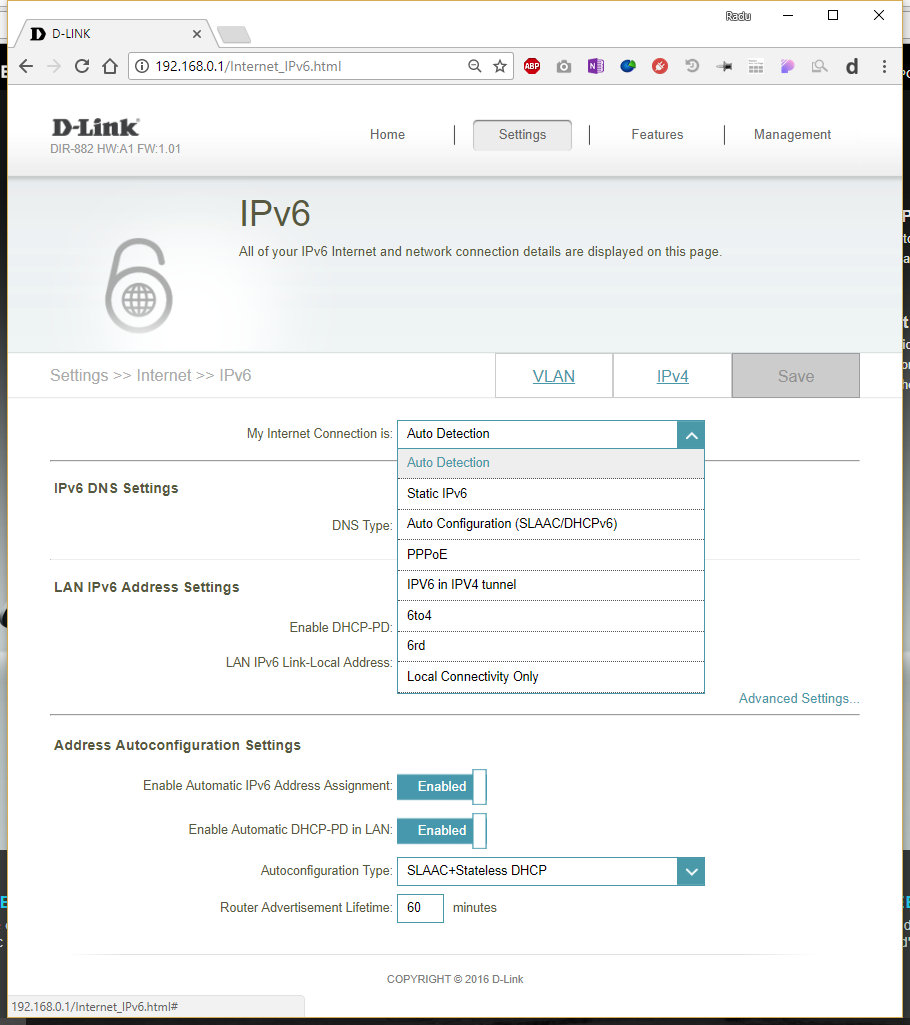Click the pin extension icon
Screen dimensions: 910x1025
point(724,66)
